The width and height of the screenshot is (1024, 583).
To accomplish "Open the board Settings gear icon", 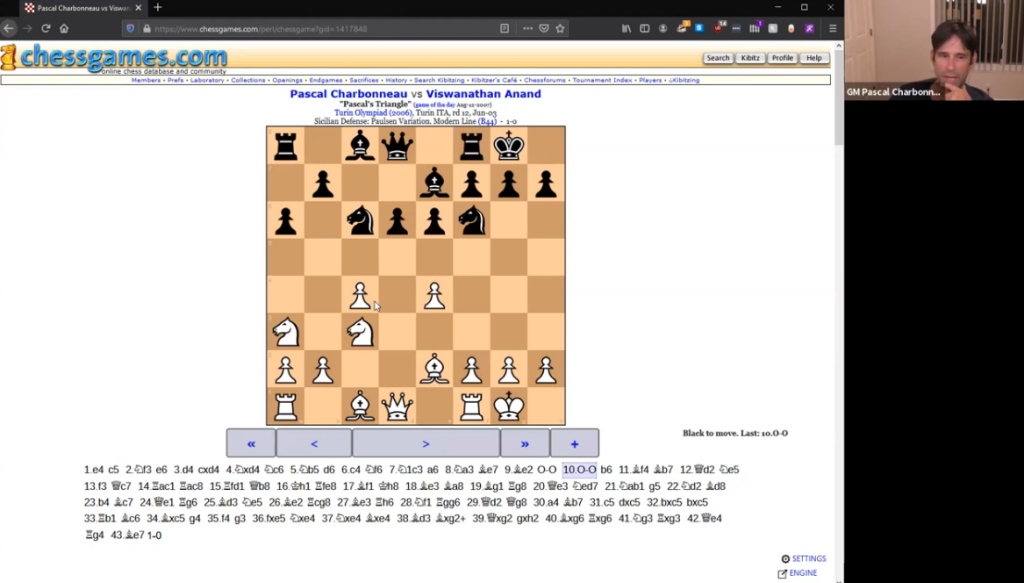I will click(786, 559).
